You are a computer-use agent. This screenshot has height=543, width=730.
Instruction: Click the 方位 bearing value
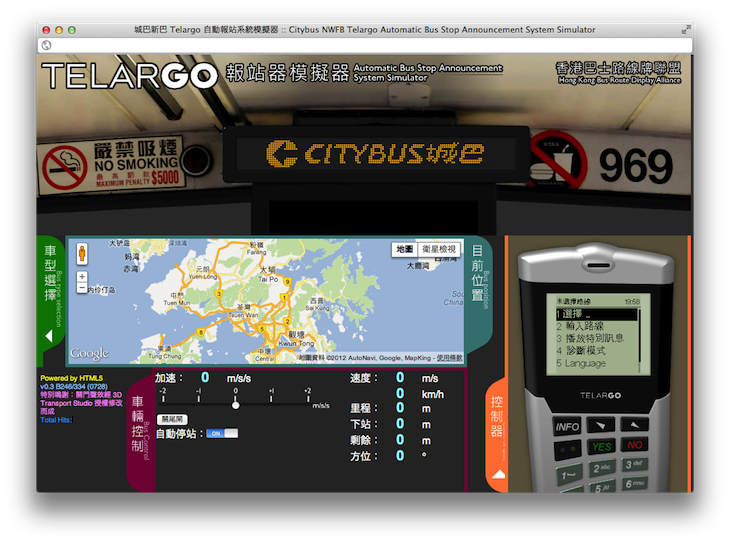tap(400, 455)
